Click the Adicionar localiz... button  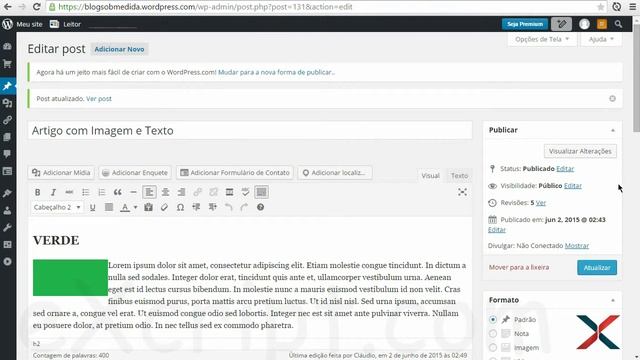click(335, 173)
